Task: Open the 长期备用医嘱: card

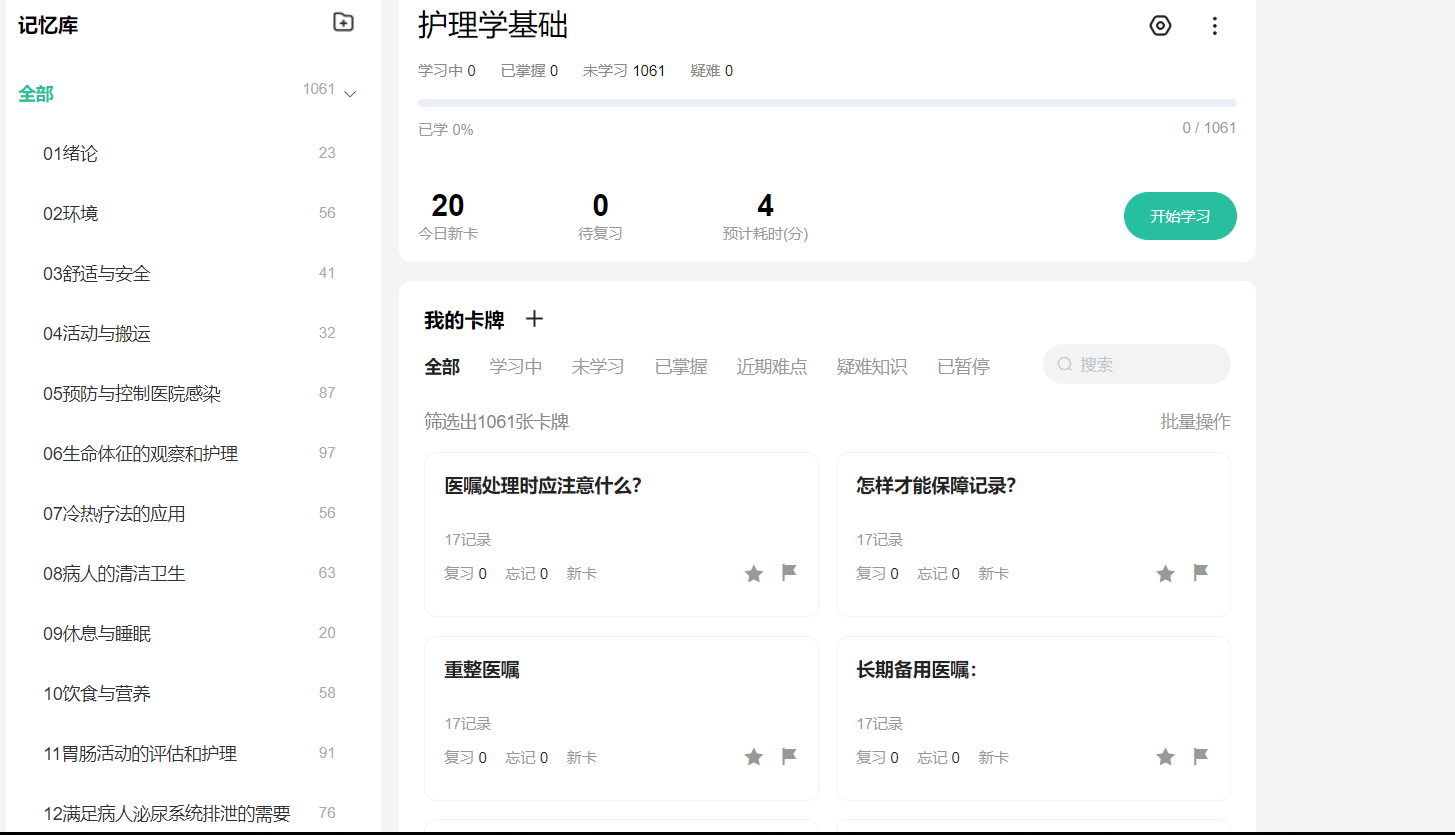Action: (x=1033, y=718)
